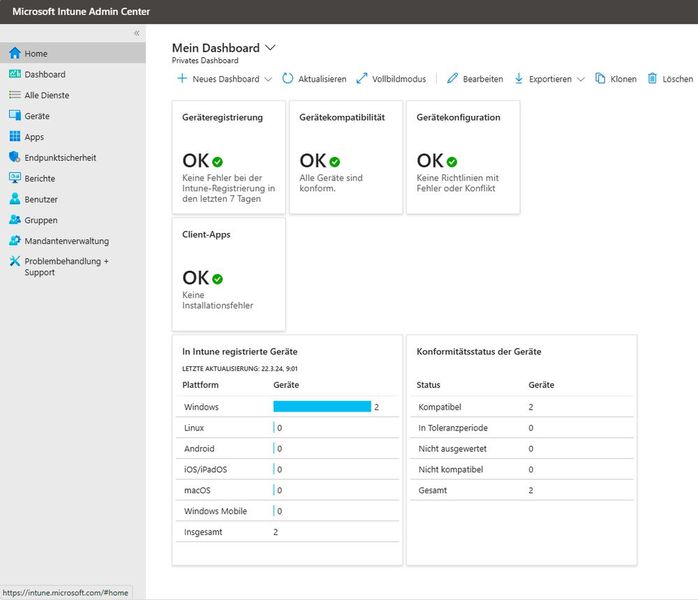Viewport: 698px width, 600px height.
Task: Click the Vollbildmodus button label
Action: 399,79
